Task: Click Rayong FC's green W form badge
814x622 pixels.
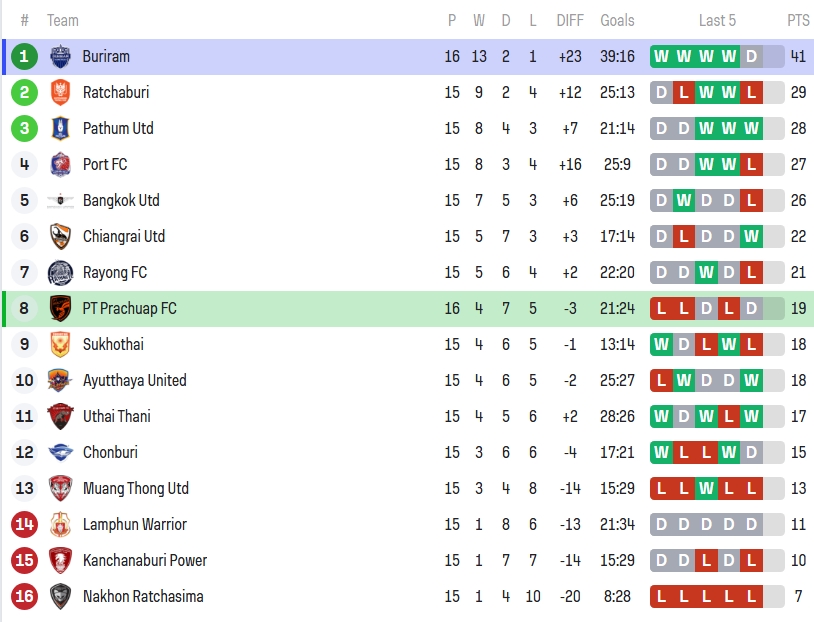Action: [706, 273]
